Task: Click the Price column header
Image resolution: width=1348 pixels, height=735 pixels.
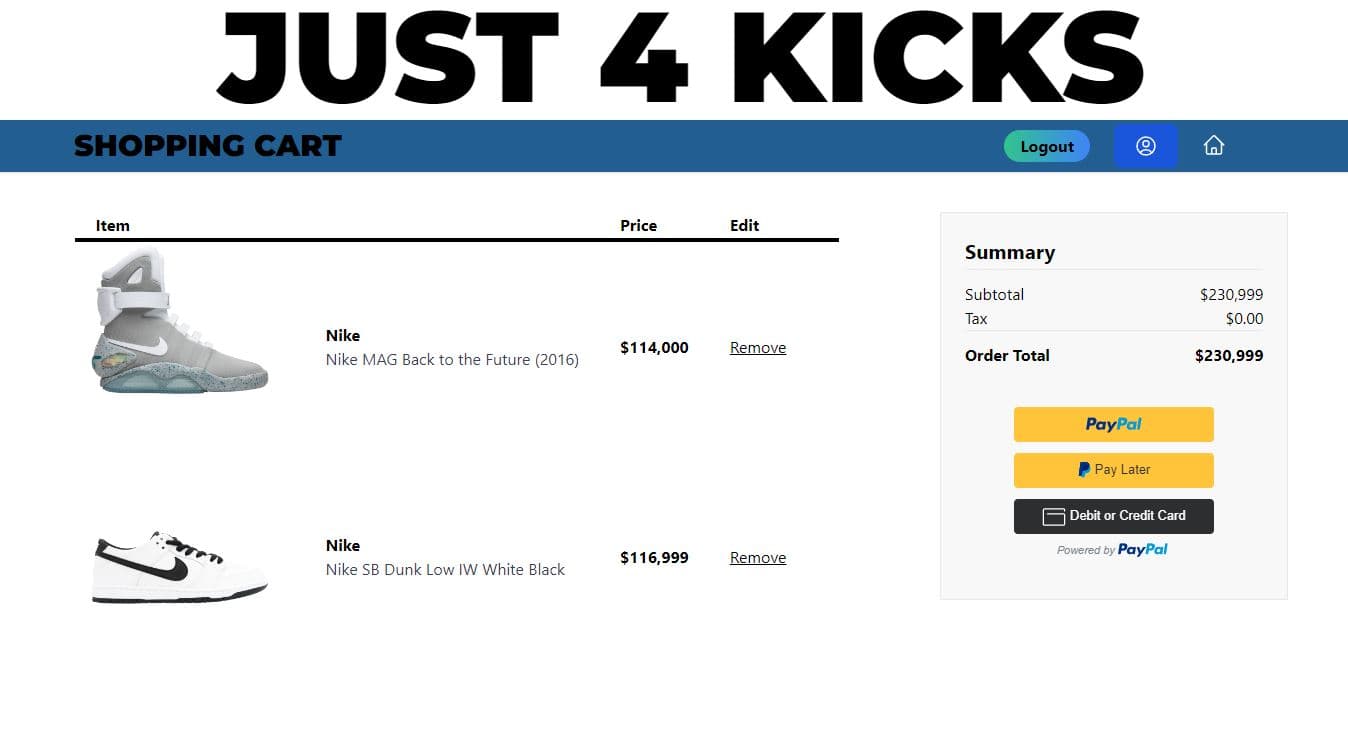Action: pyautogui.click(x=638, y=226)
